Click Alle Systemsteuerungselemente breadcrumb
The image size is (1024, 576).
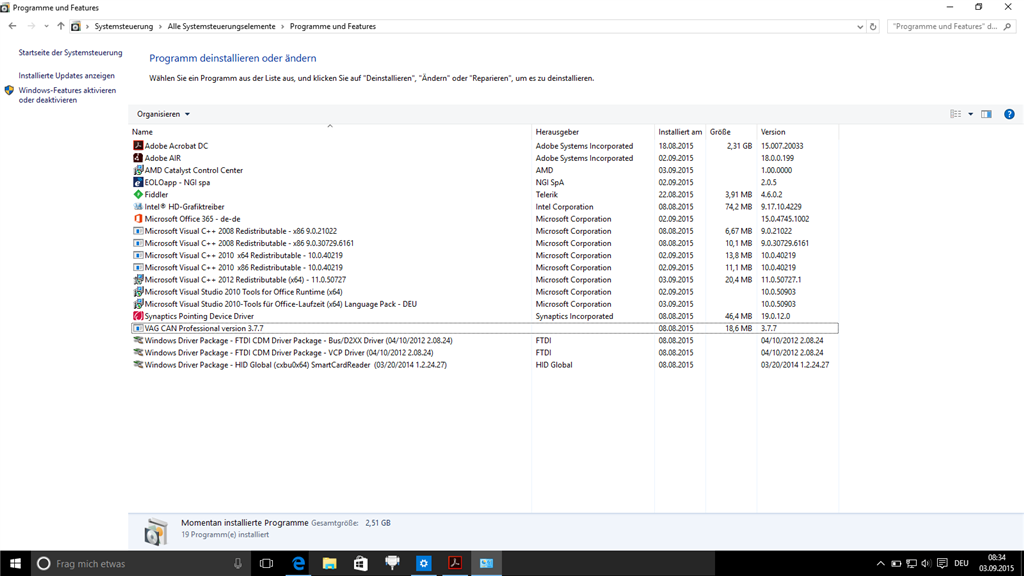click(x=221, y=27)
